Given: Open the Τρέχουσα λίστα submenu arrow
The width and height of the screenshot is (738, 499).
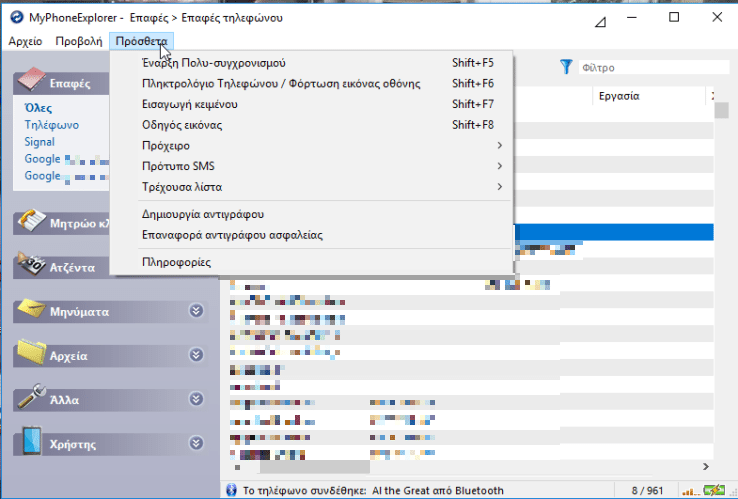Looking at the screenshot, I should click(499, 187).
